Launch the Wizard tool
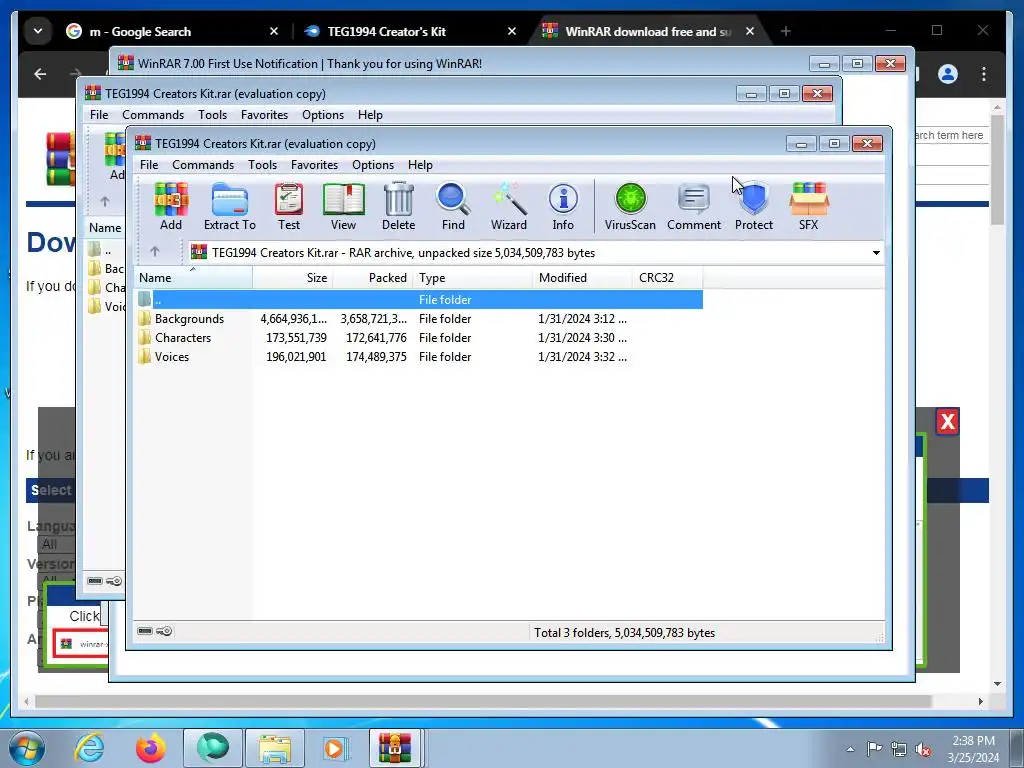This screenshot has width=1024, height=768. point(509,206)
